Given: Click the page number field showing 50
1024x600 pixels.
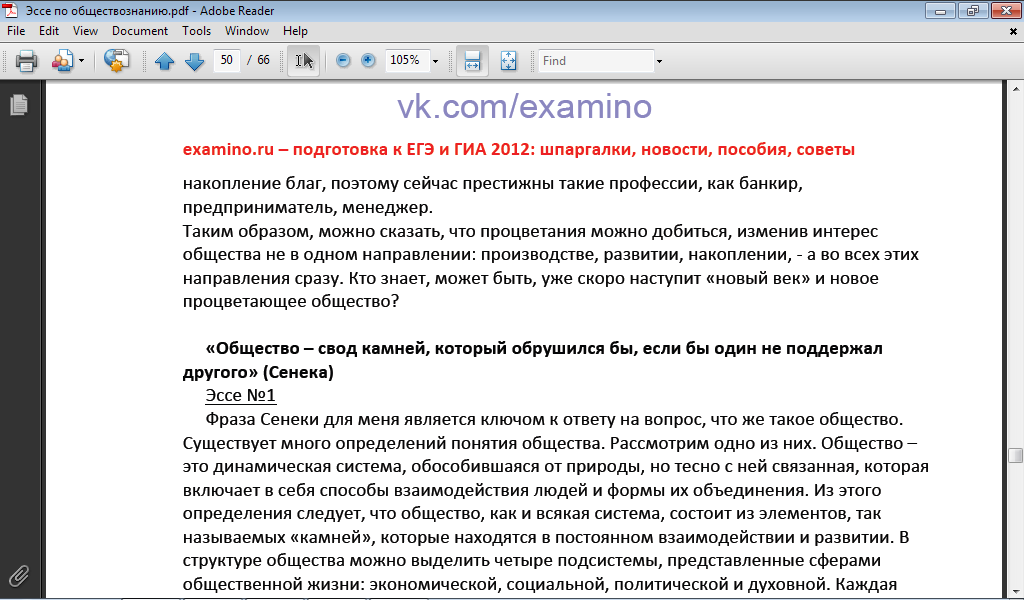Looking at the screenshot, I should tap(227, 61).
